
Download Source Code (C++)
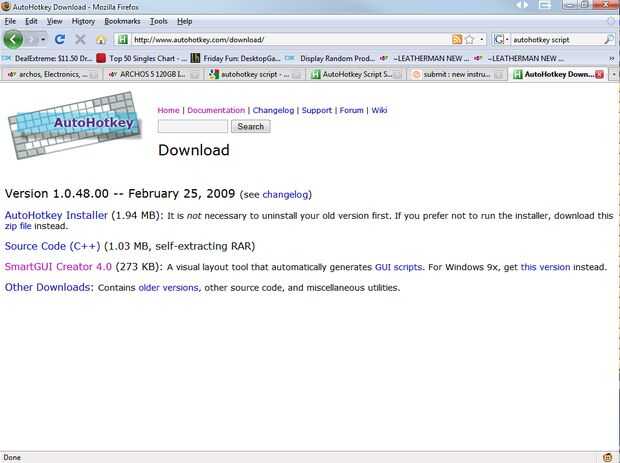pos(52,246)
